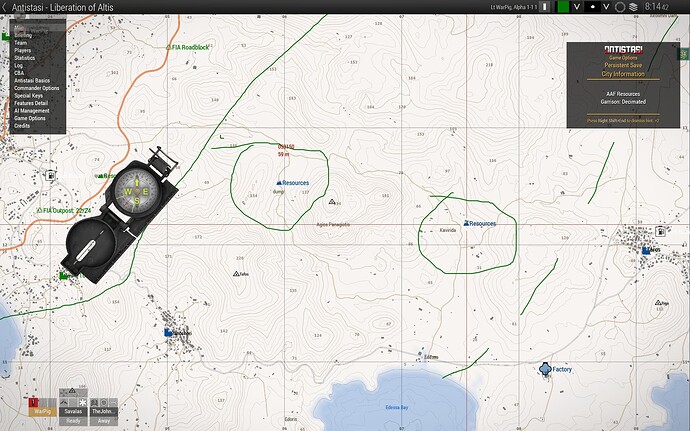Click the chevron rank icon above Savalas
690x431 pixels.
click(x=64, y=402)
